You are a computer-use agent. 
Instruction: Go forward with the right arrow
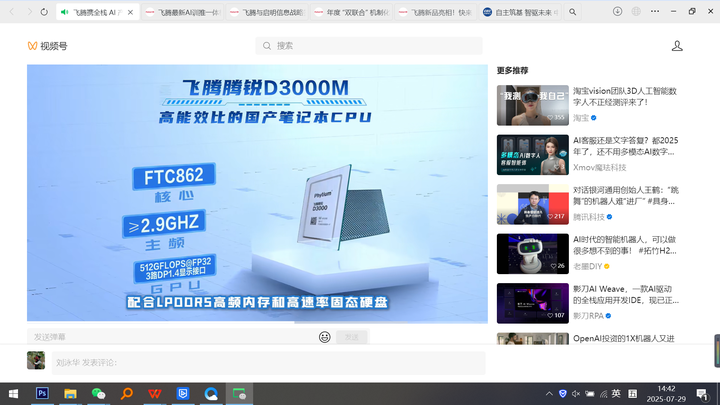click(x=28, y=12)
